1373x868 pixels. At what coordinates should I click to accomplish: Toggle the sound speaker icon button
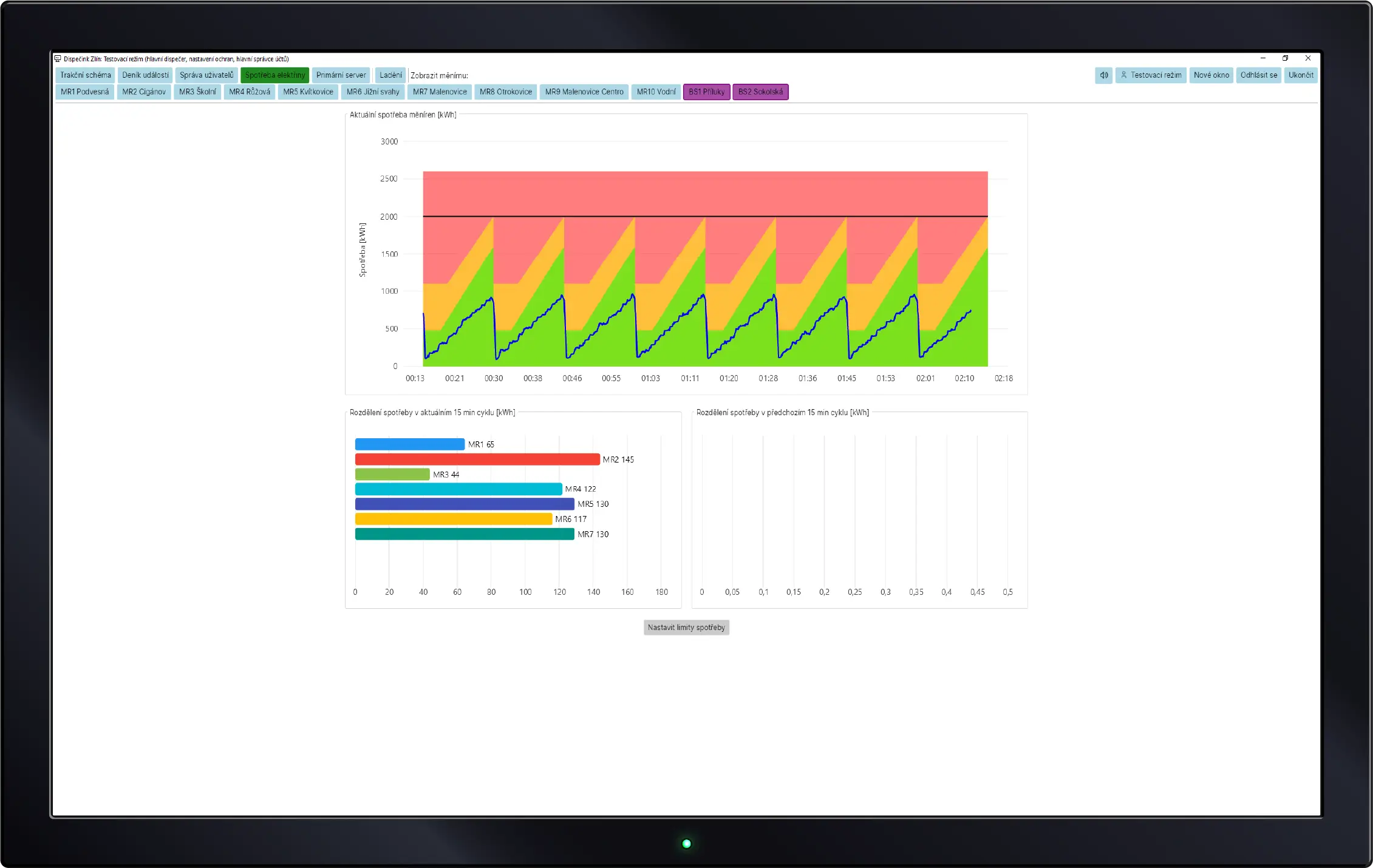point(1103,75)
